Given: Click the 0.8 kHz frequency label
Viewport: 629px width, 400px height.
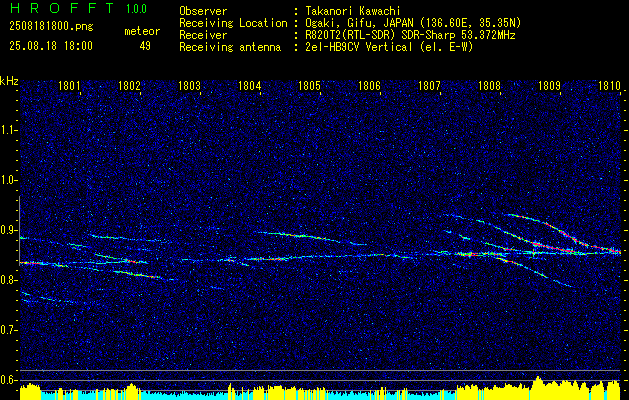Looking at the screenshot, I should click(8, 280).
